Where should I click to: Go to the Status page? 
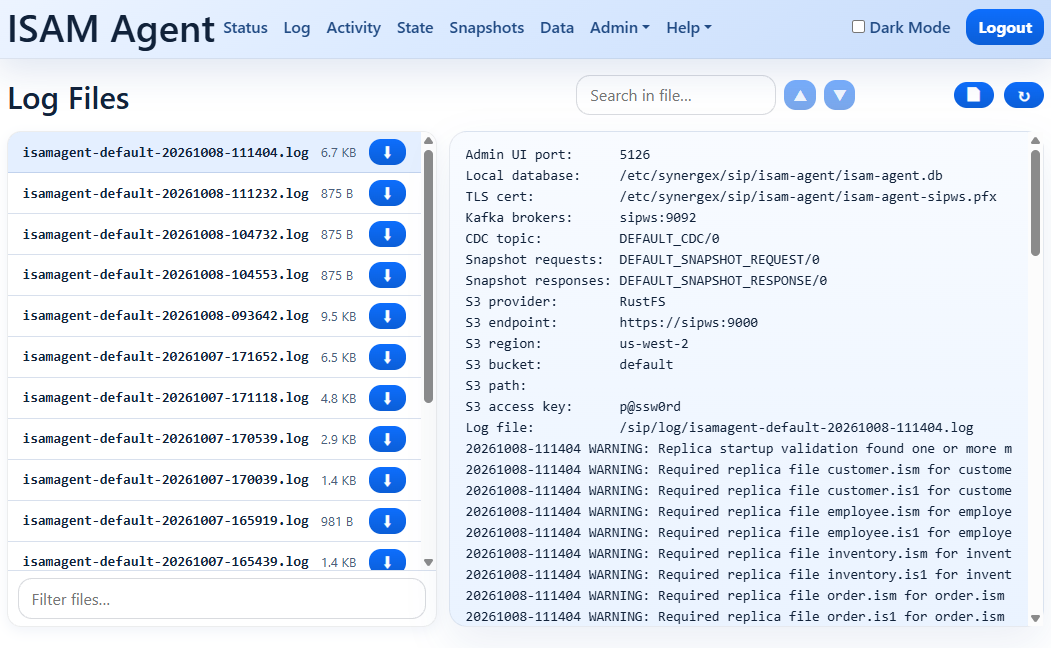(245, 27)
